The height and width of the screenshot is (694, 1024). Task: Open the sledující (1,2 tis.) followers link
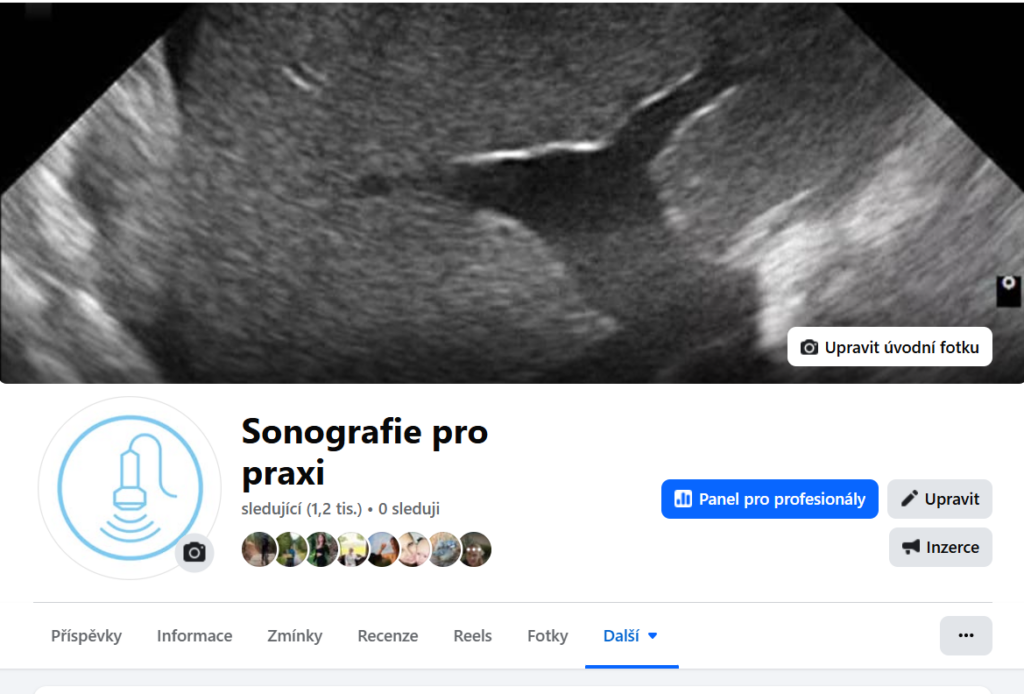(x=301, y=509)
